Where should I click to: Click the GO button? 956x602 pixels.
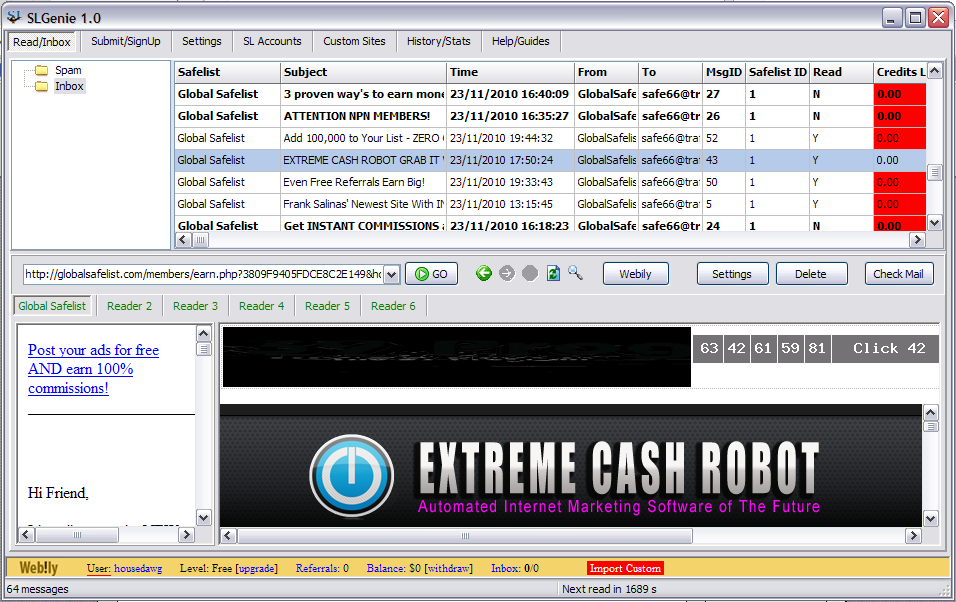point(432,274)
